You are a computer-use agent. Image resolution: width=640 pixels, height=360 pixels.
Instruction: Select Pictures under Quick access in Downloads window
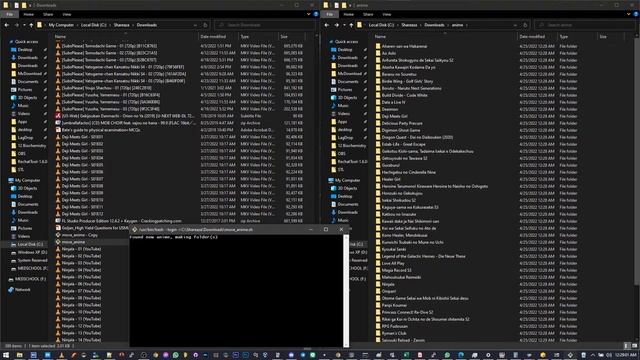(x=25, y=89)
